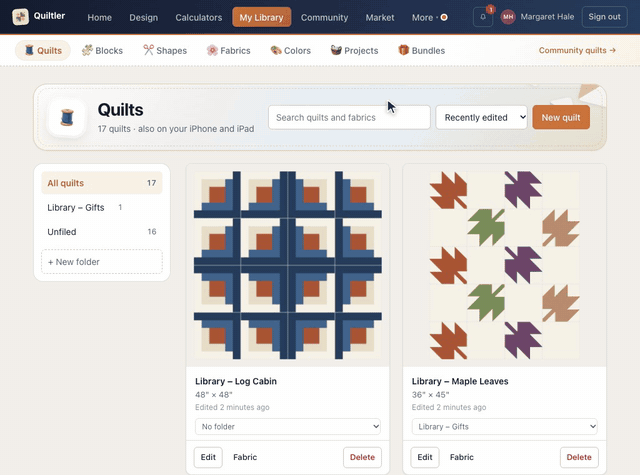Open the Log Cabin quilt thumbnail
This screenshot has width=640, height=475.
(288, 265)
